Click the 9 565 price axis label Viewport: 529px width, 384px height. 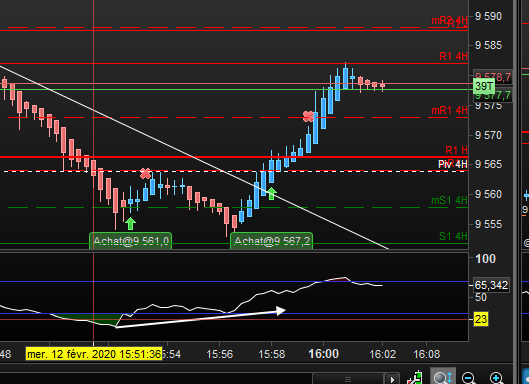coord(488,164)
